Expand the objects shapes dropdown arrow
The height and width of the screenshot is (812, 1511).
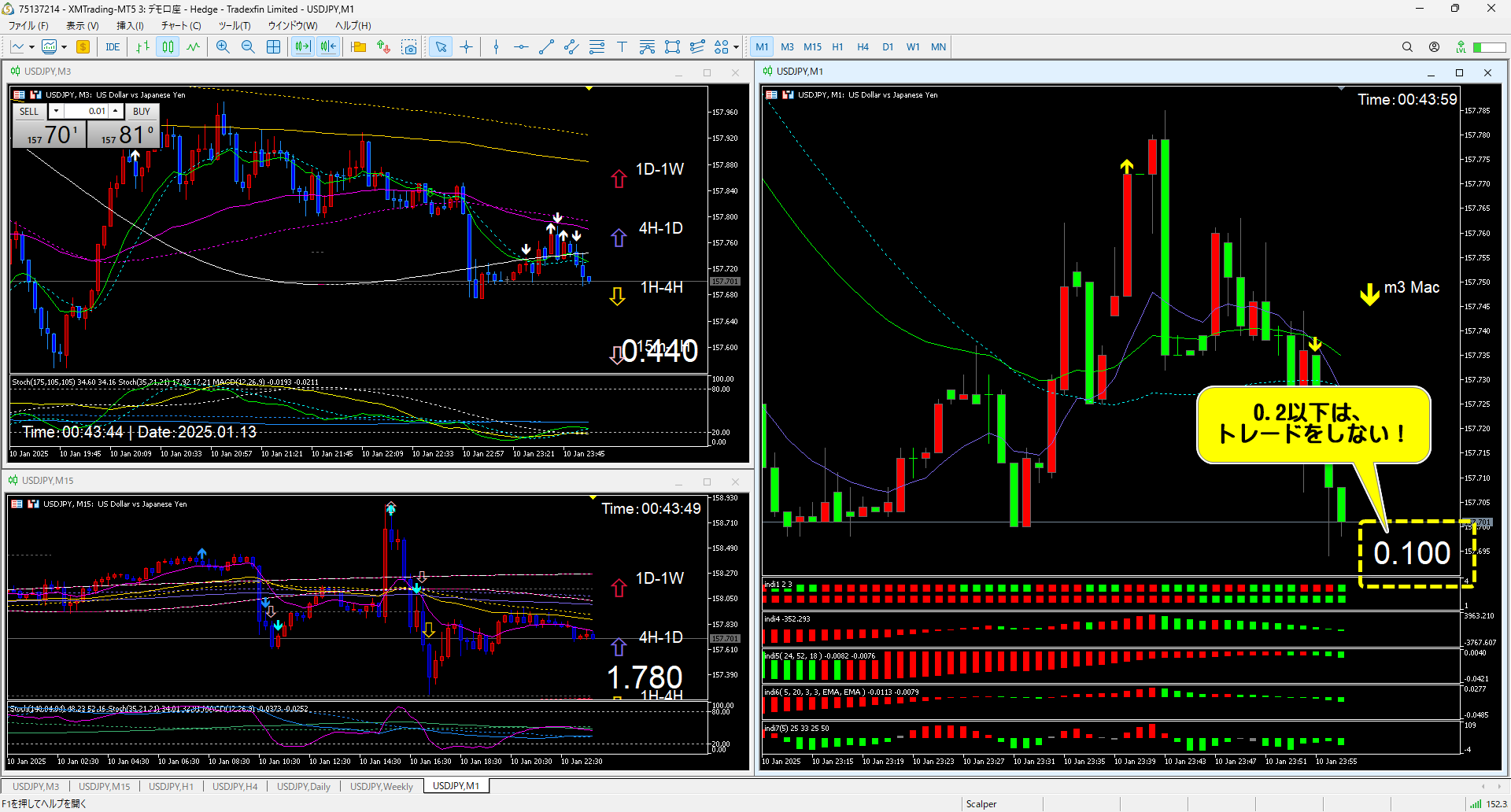(736, 47)
